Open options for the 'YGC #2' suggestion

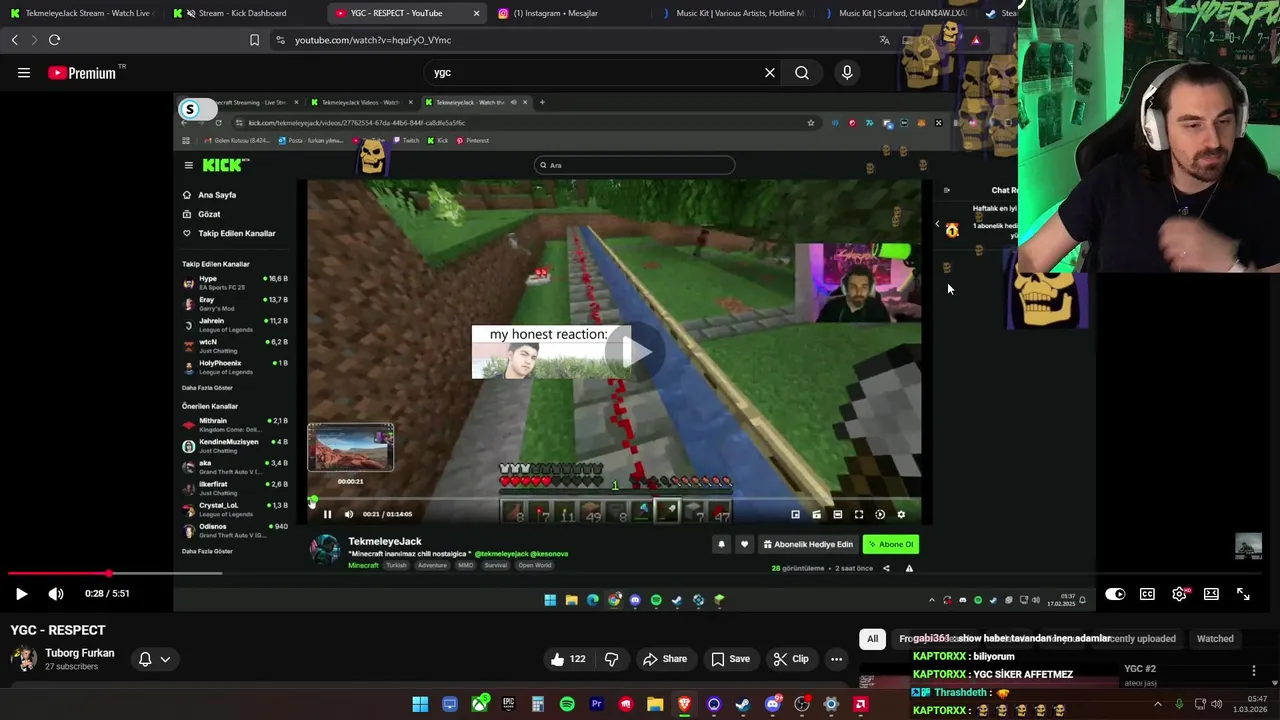(x=1254, y=670)
